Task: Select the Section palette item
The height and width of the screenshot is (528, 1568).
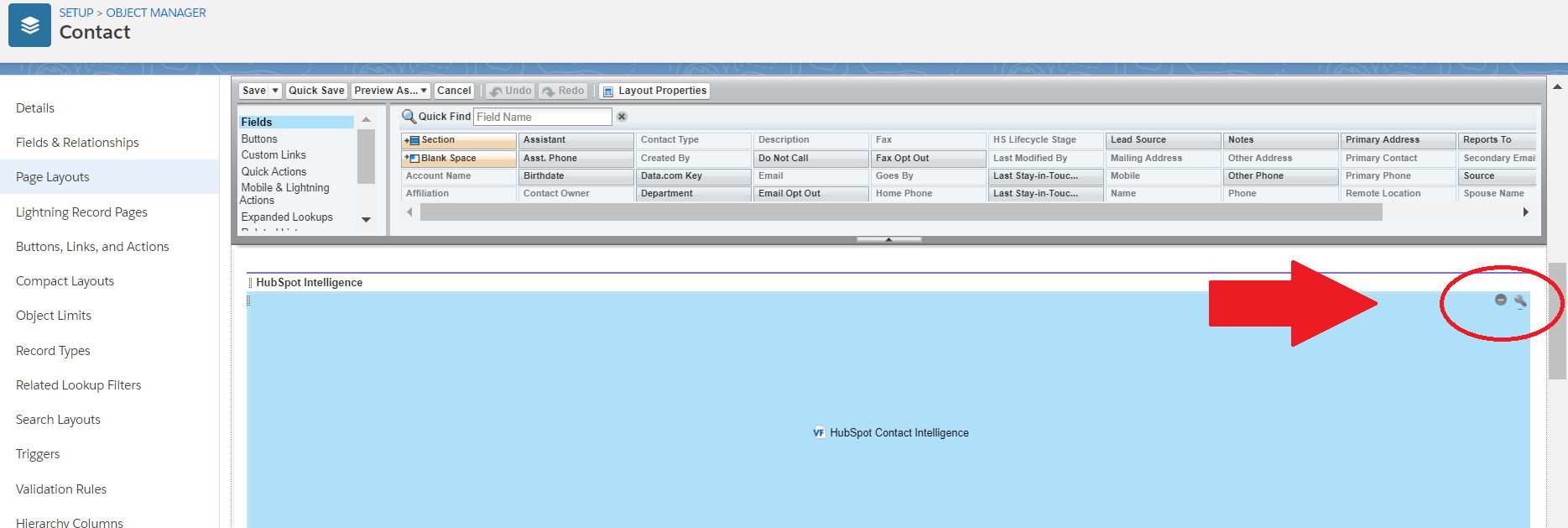Action: pos(459,140)
